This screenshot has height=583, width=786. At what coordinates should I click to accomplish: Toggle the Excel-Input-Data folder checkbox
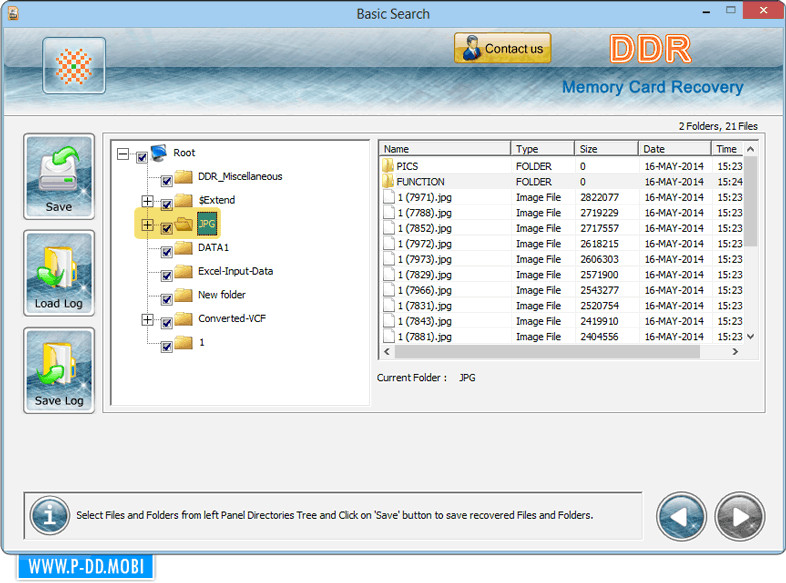click(x=167, y=275)
